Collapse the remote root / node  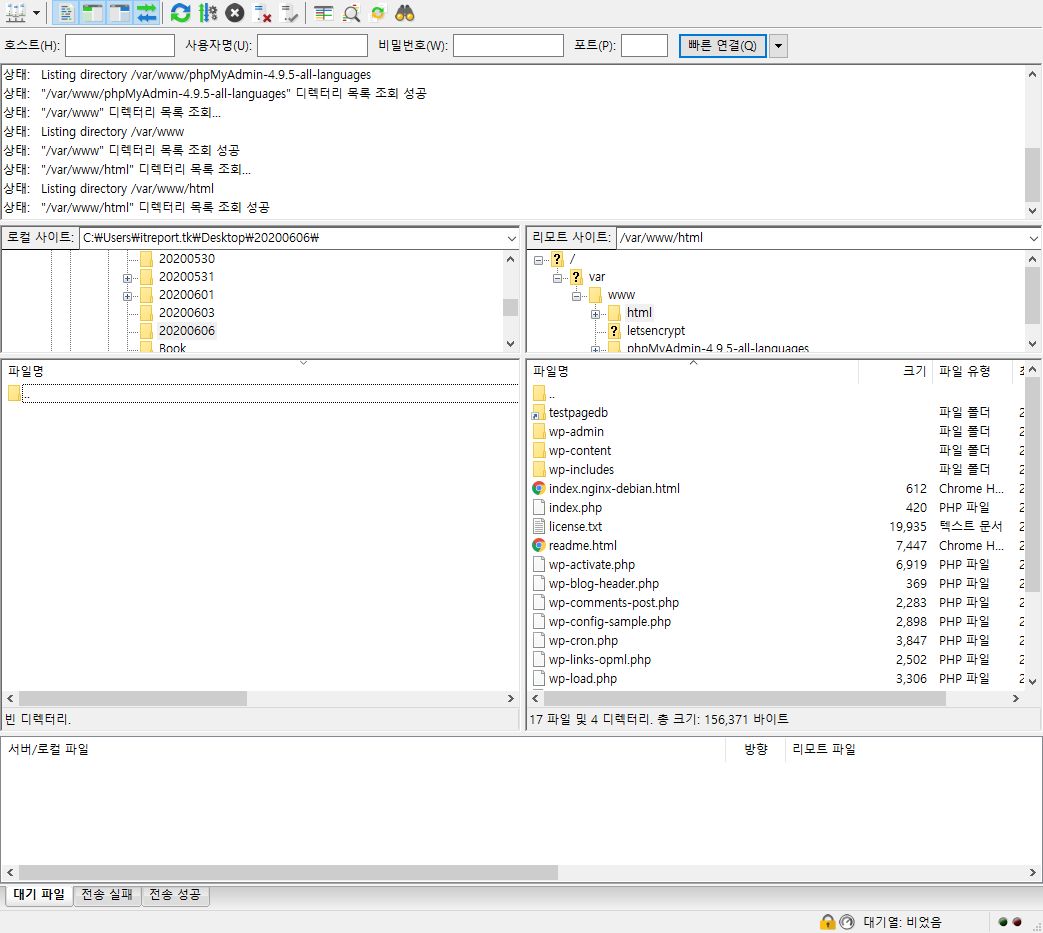click(x=538, y=260)
